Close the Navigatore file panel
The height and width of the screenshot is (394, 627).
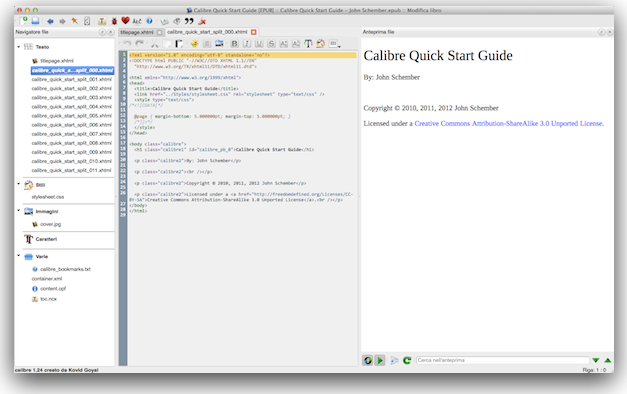click(111, 32)
